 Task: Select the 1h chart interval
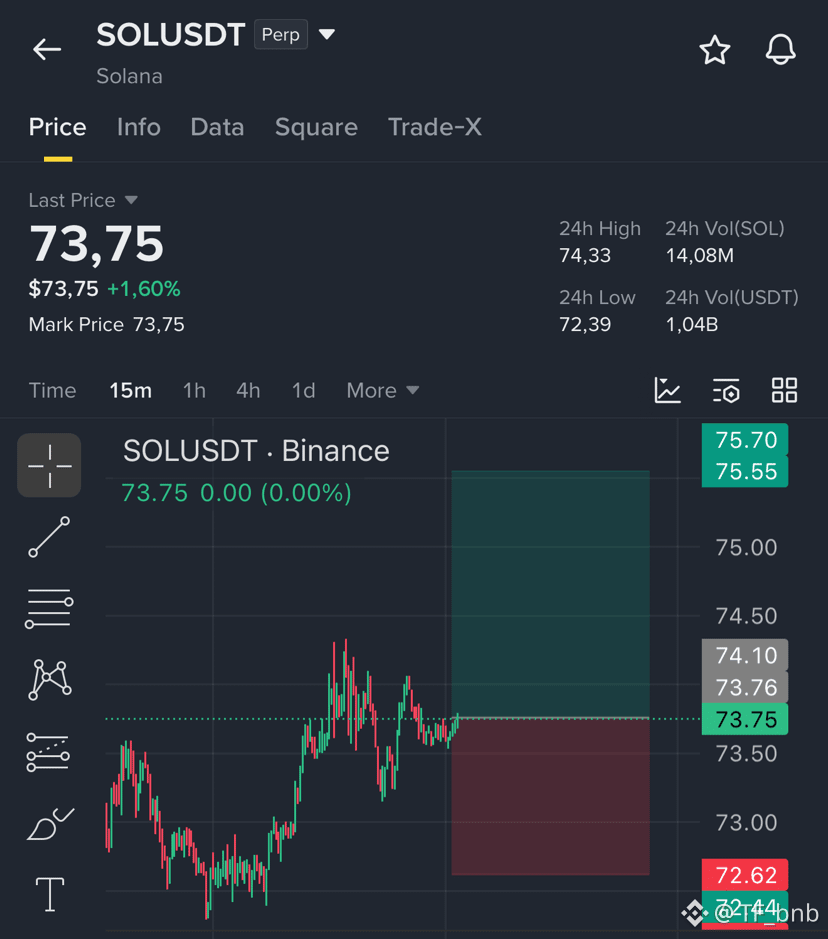click(194, 390)
